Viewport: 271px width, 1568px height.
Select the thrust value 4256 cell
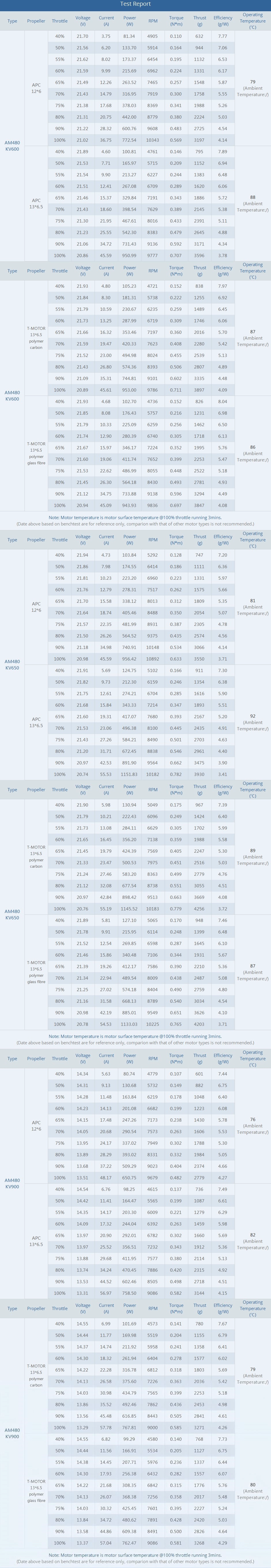[x=199, y=909]
